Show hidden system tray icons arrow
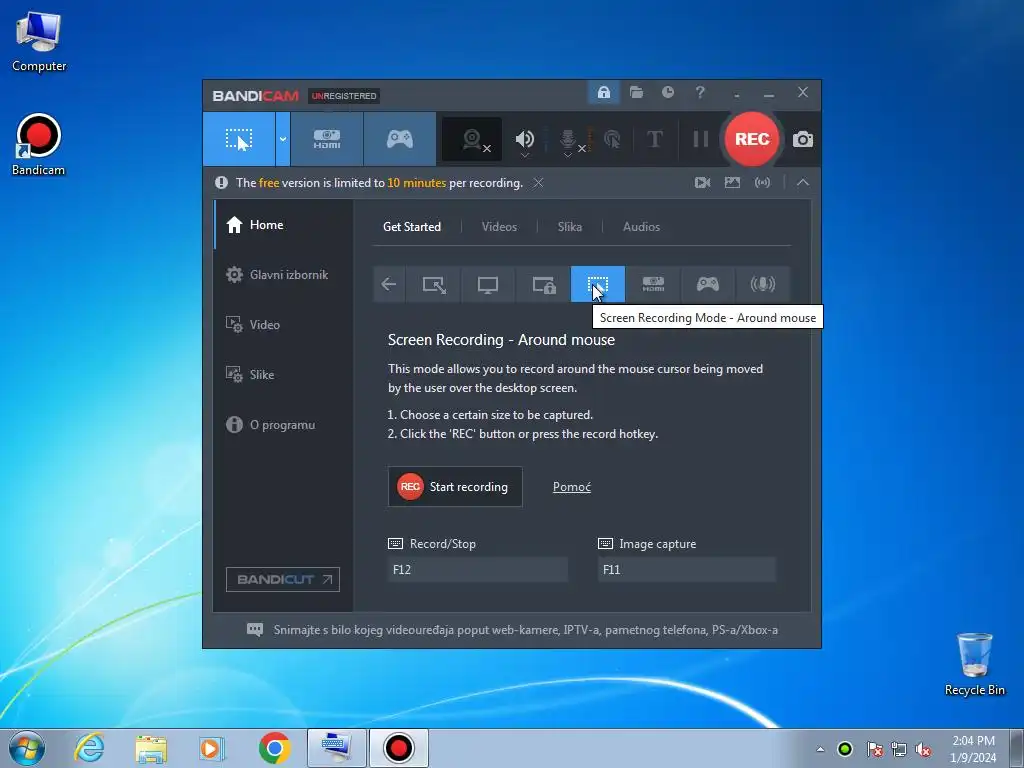1024x768 pixels. 820,749
